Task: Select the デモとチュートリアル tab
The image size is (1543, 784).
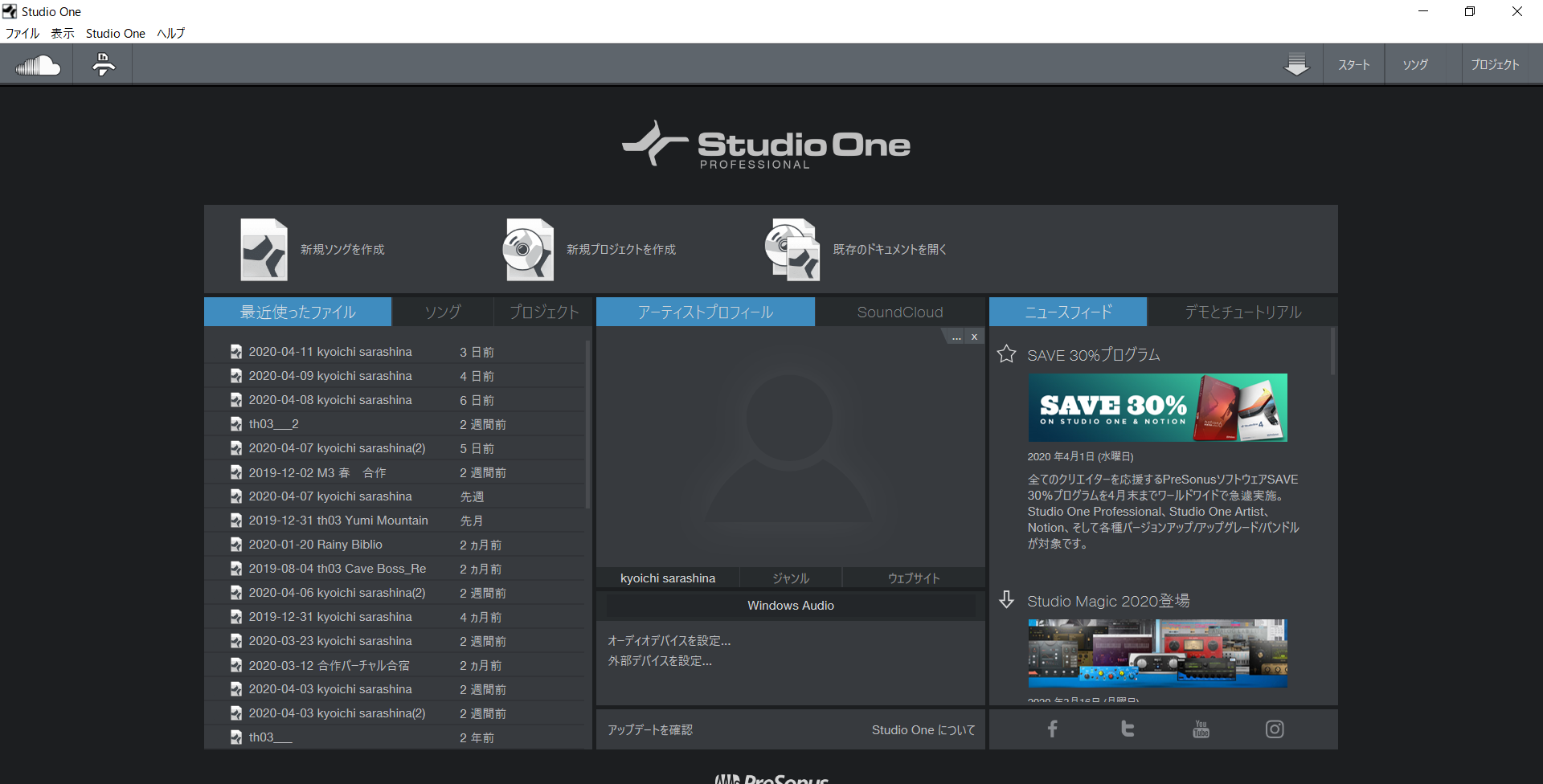Action: coord(1242,312)
